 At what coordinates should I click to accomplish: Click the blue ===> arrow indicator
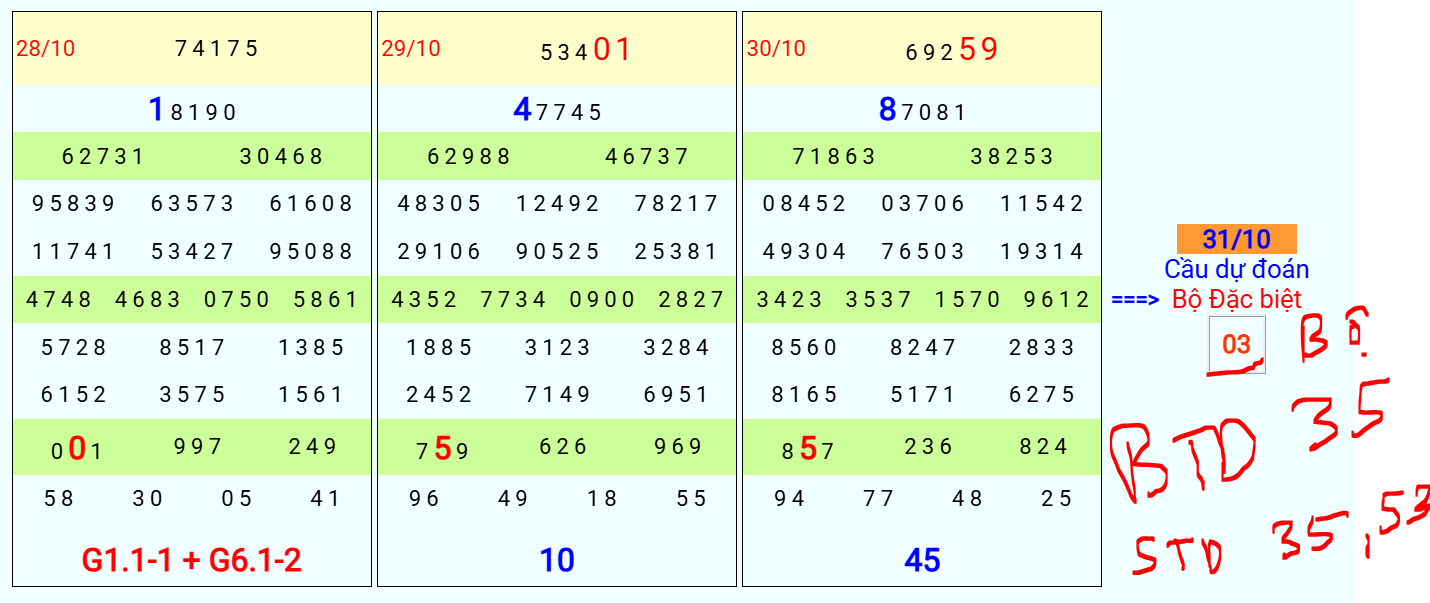(1135, 299)
